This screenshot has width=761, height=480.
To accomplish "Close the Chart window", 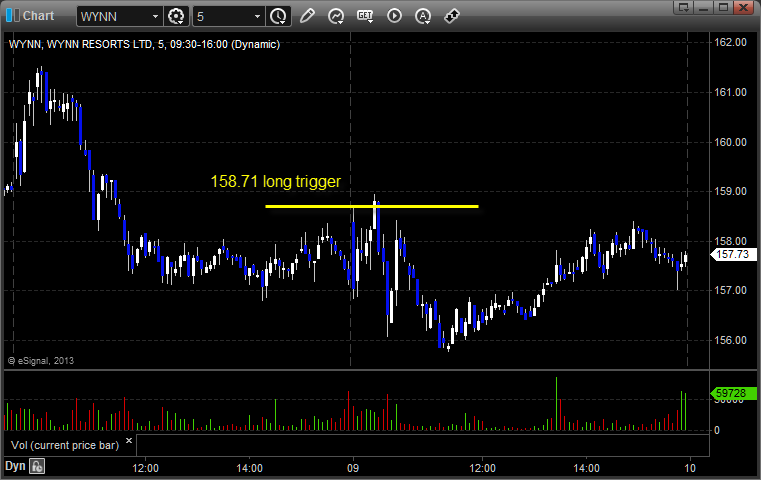I will (x=744, y=7).
